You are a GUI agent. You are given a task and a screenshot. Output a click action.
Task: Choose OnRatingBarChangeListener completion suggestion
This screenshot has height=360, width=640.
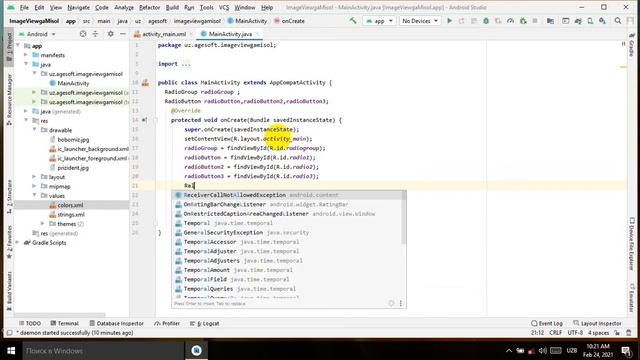pyautogui.click(x=287, y=204)
